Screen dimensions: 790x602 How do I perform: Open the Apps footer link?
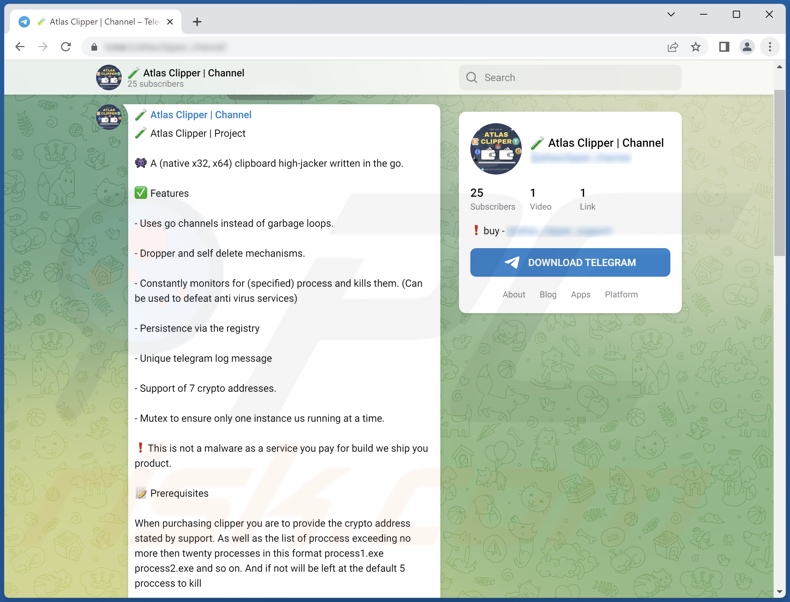(x=580, y=295)
